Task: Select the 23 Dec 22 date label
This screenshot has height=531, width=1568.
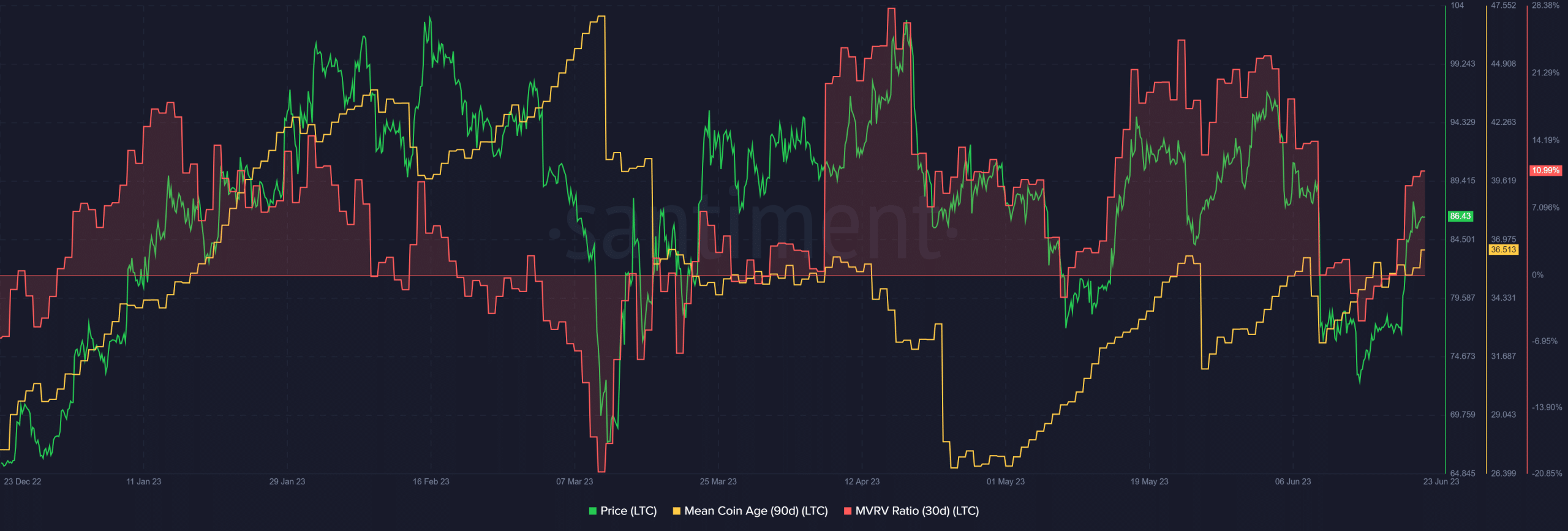Action: point(23,481)
